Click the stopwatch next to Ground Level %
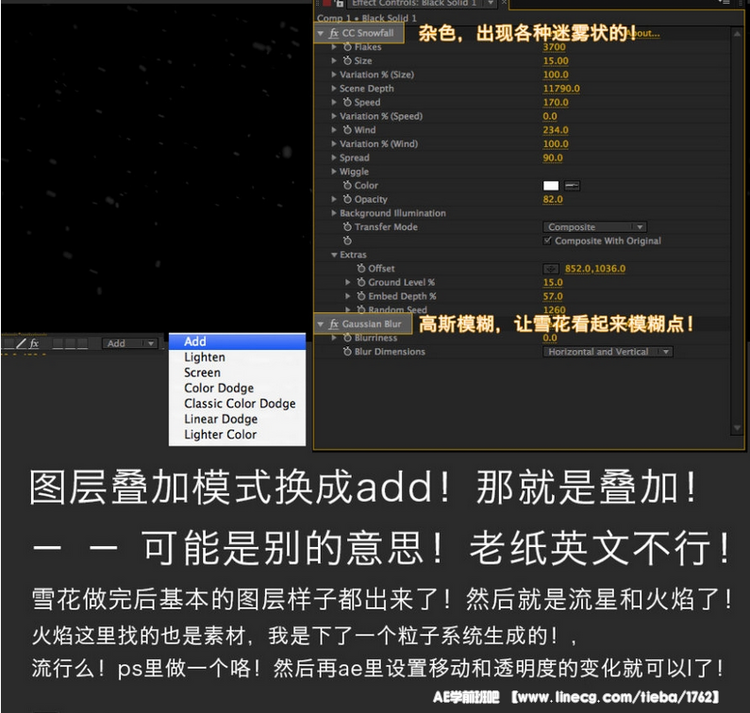The image size is (750, 713). click(361, 283)
